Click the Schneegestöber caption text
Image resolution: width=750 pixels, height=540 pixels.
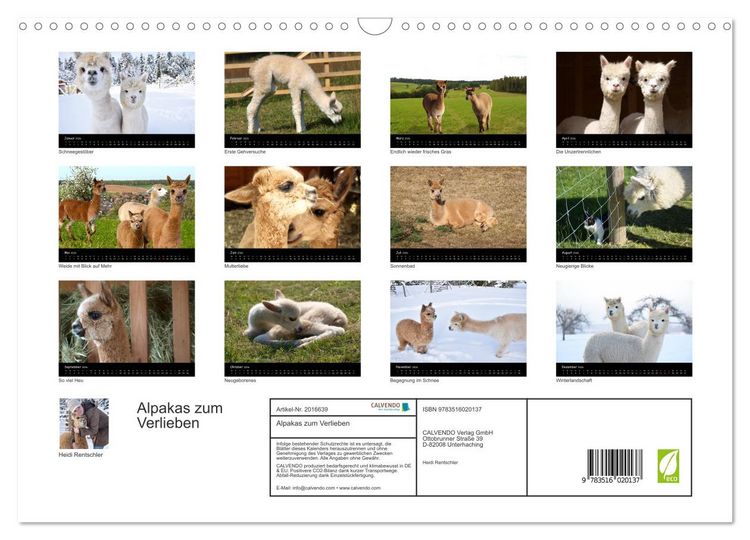point(76,152)
